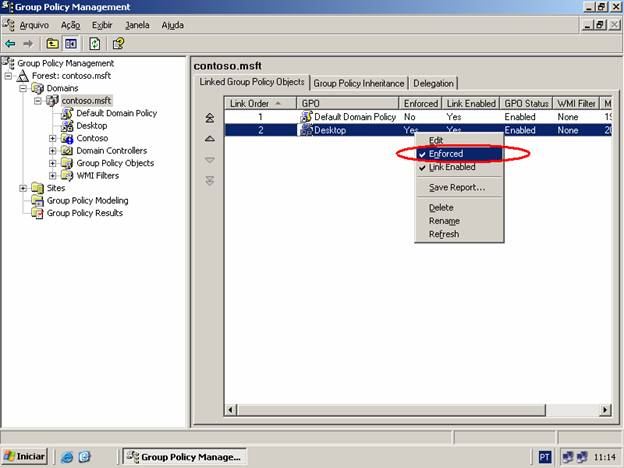This screenshot has height=468, width=624.
Task: Toggle the Show/Hide console tree icon
Action: click(71, 43)
